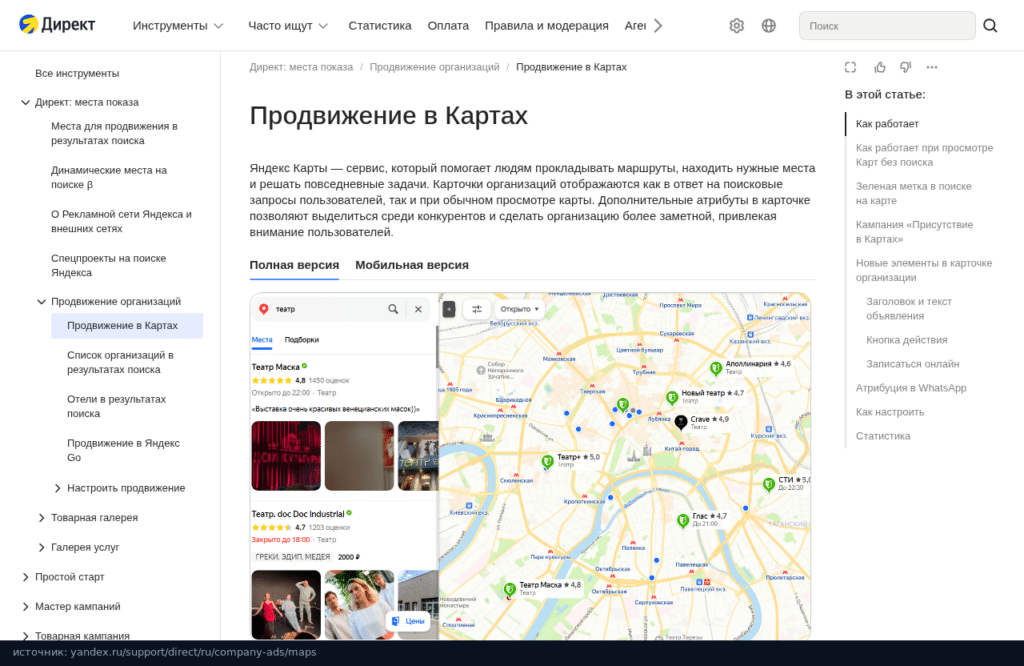Click the Театр+ green map pin
1024x666 pixels.
pyautogui.click(x=547, y=462)
